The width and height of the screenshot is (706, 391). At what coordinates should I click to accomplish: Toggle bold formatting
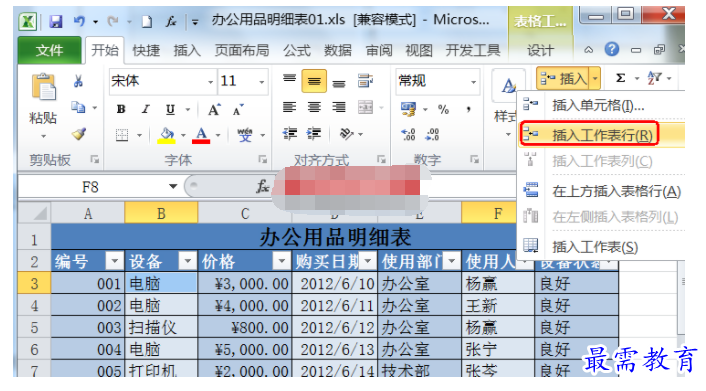pyautogui.click(x=121, y=109)
